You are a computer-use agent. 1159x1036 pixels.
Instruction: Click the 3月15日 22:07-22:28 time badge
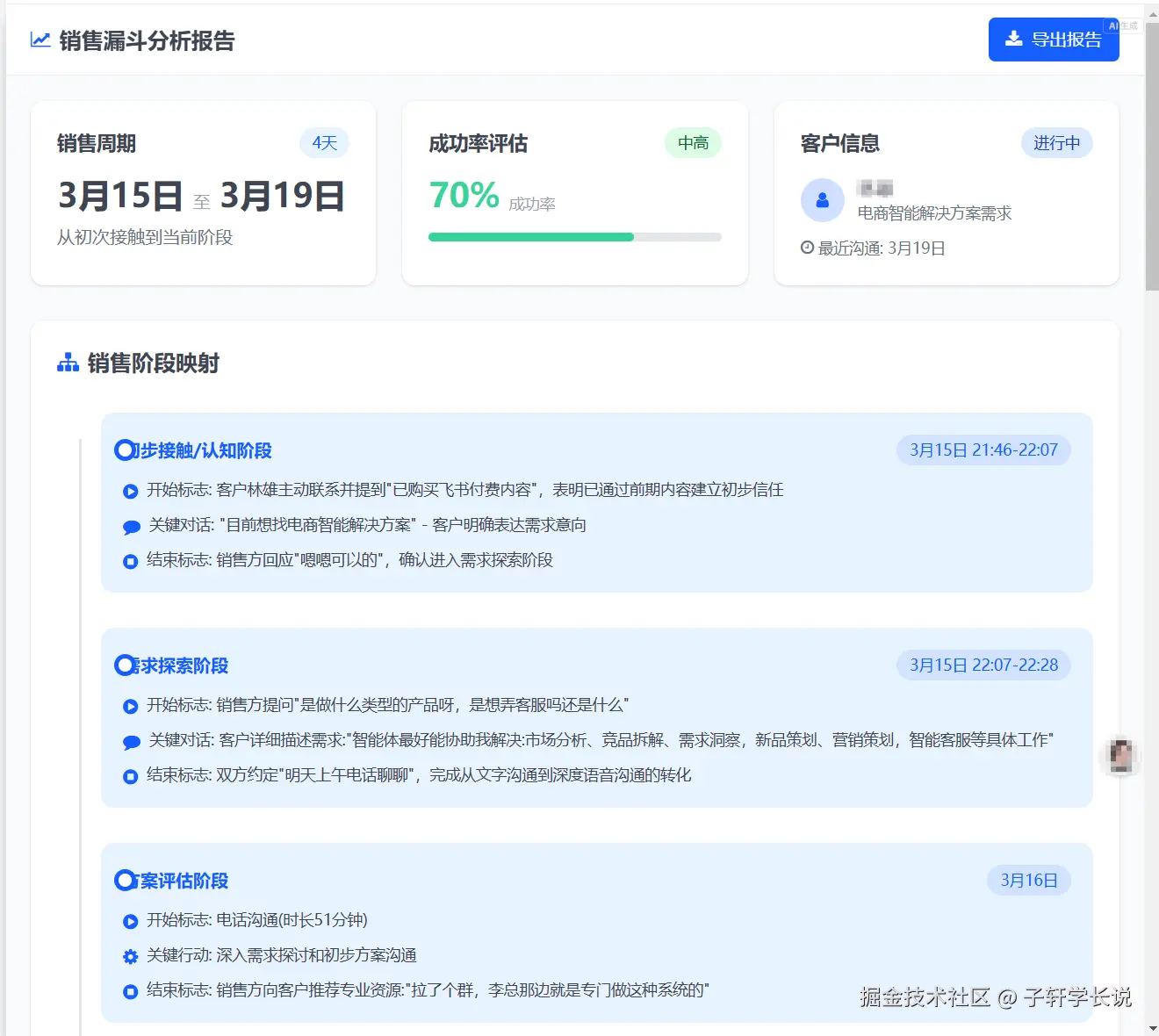(983, 665)
